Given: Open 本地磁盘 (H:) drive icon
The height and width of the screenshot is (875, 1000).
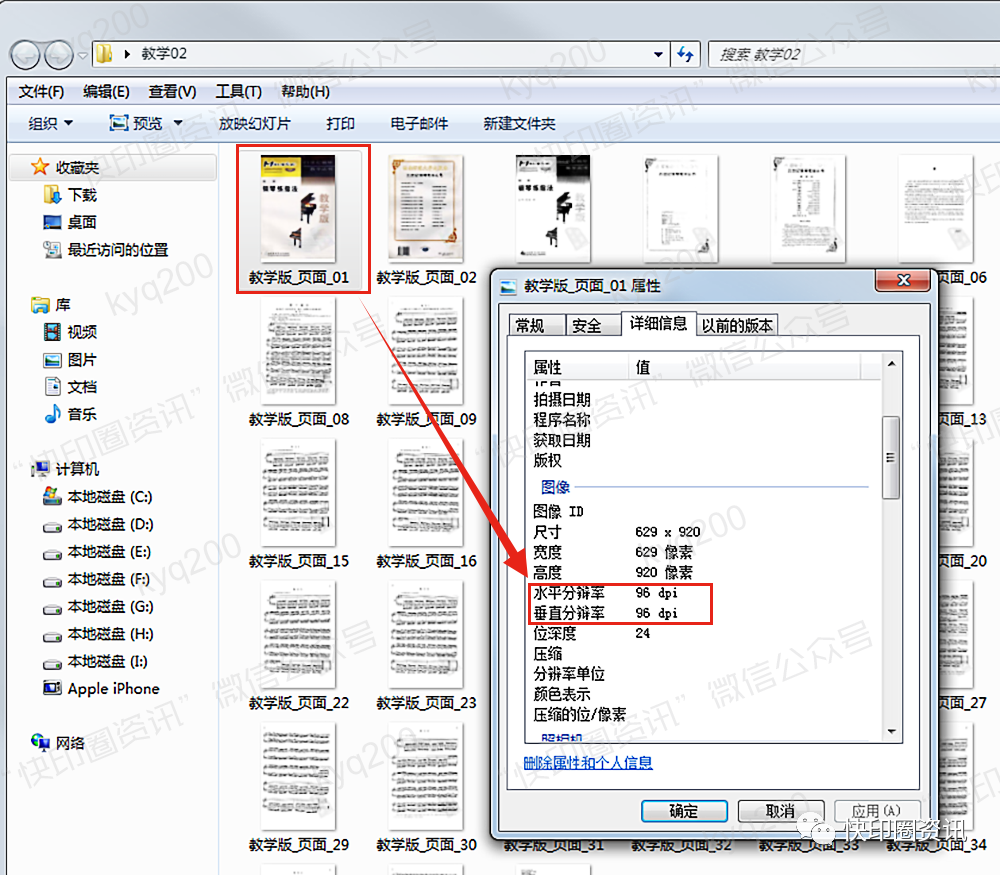Looking at the screenshot, I should coord(52,636).
